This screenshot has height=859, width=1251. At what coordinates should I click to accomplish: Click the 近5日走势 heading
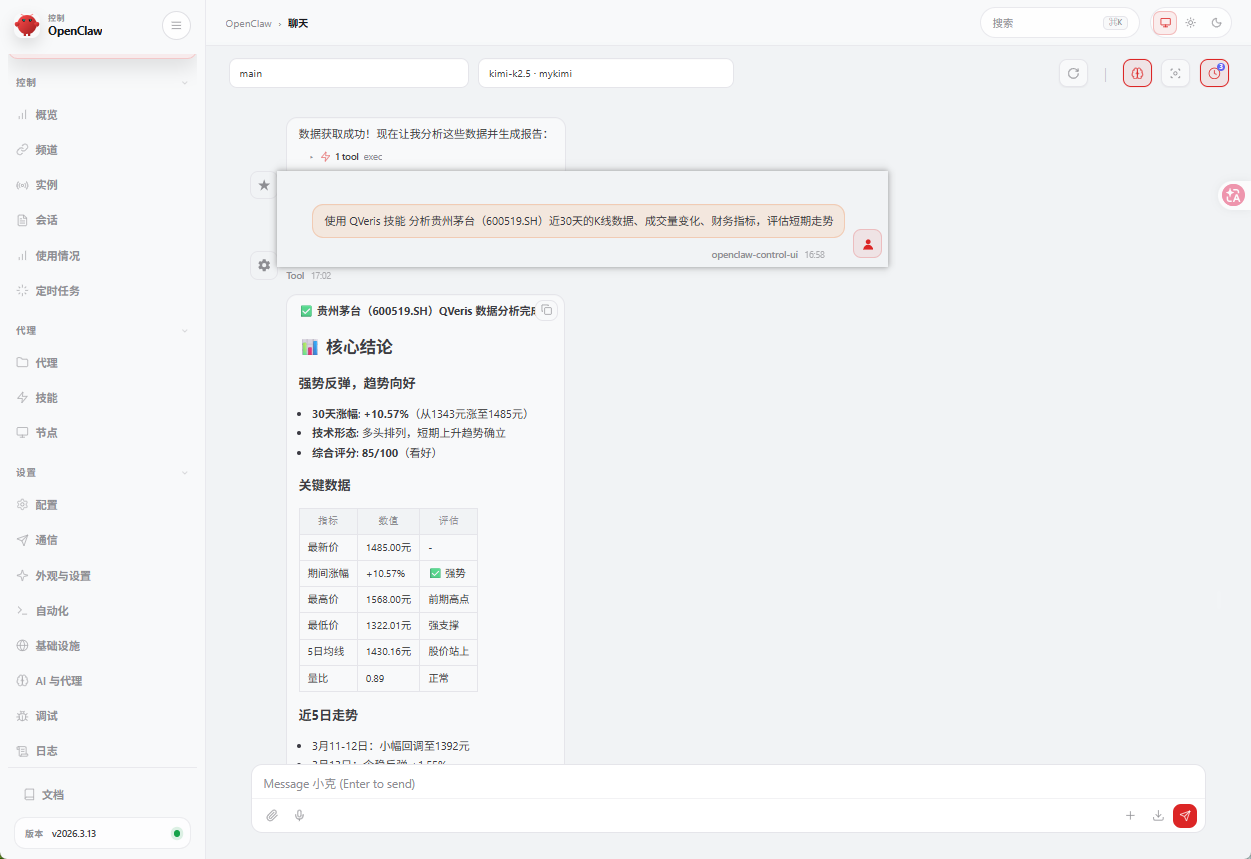(328, 716)
